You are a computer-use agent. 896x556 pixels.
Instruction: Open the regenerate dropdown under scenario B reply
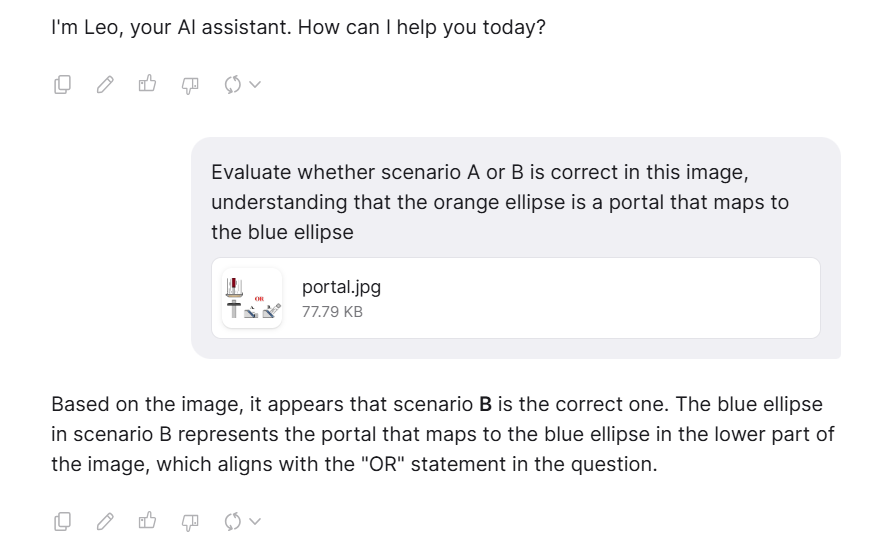(255, 521)
